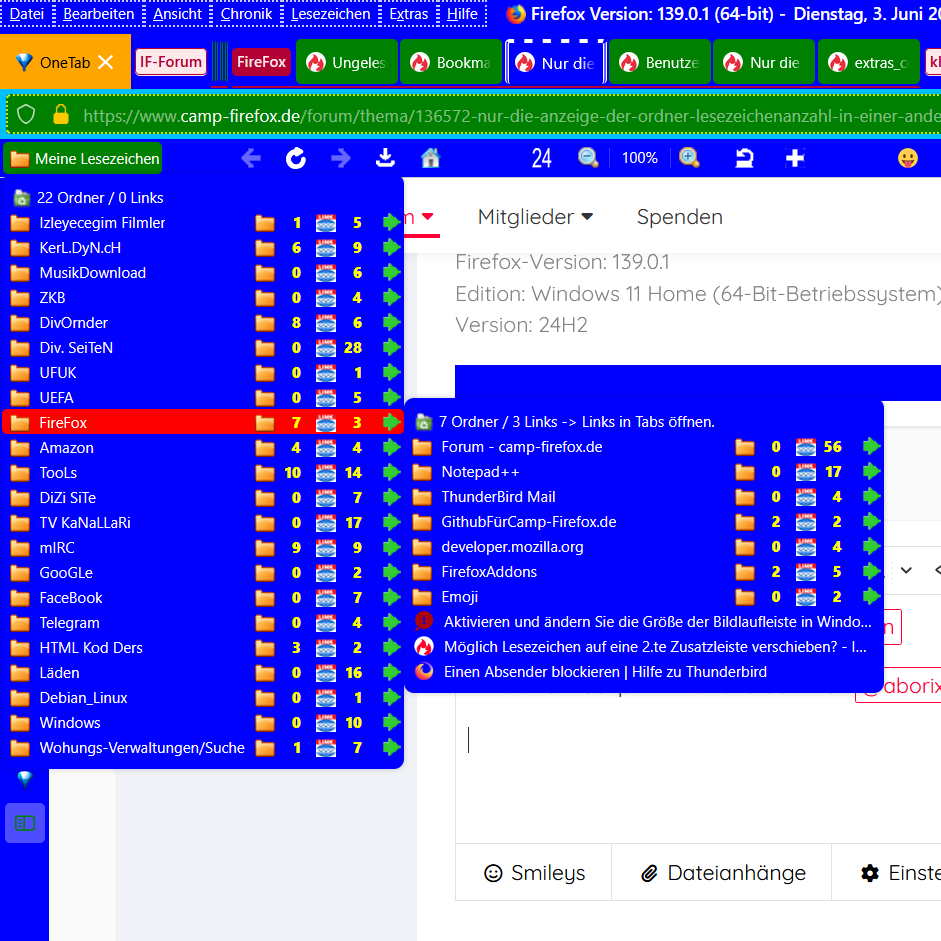
Task: Switch to the extras_c tab
Action: click(869, 62)
